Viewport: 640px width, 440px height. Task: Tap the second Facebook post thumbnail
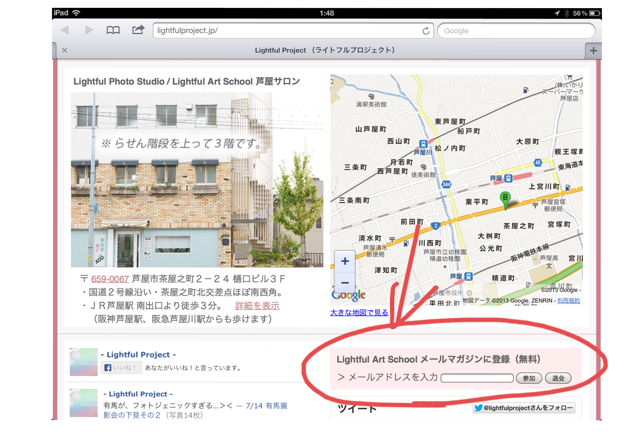tap(84, 404)
